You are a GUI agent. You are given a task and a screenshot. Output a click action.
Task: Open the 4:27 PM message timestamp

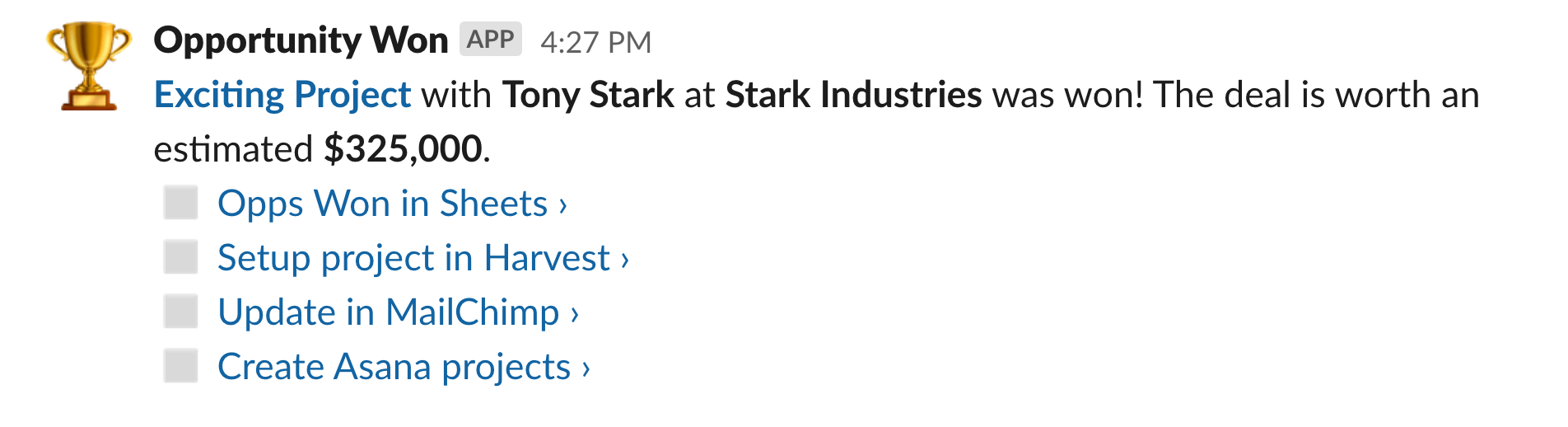click(595, 42)
